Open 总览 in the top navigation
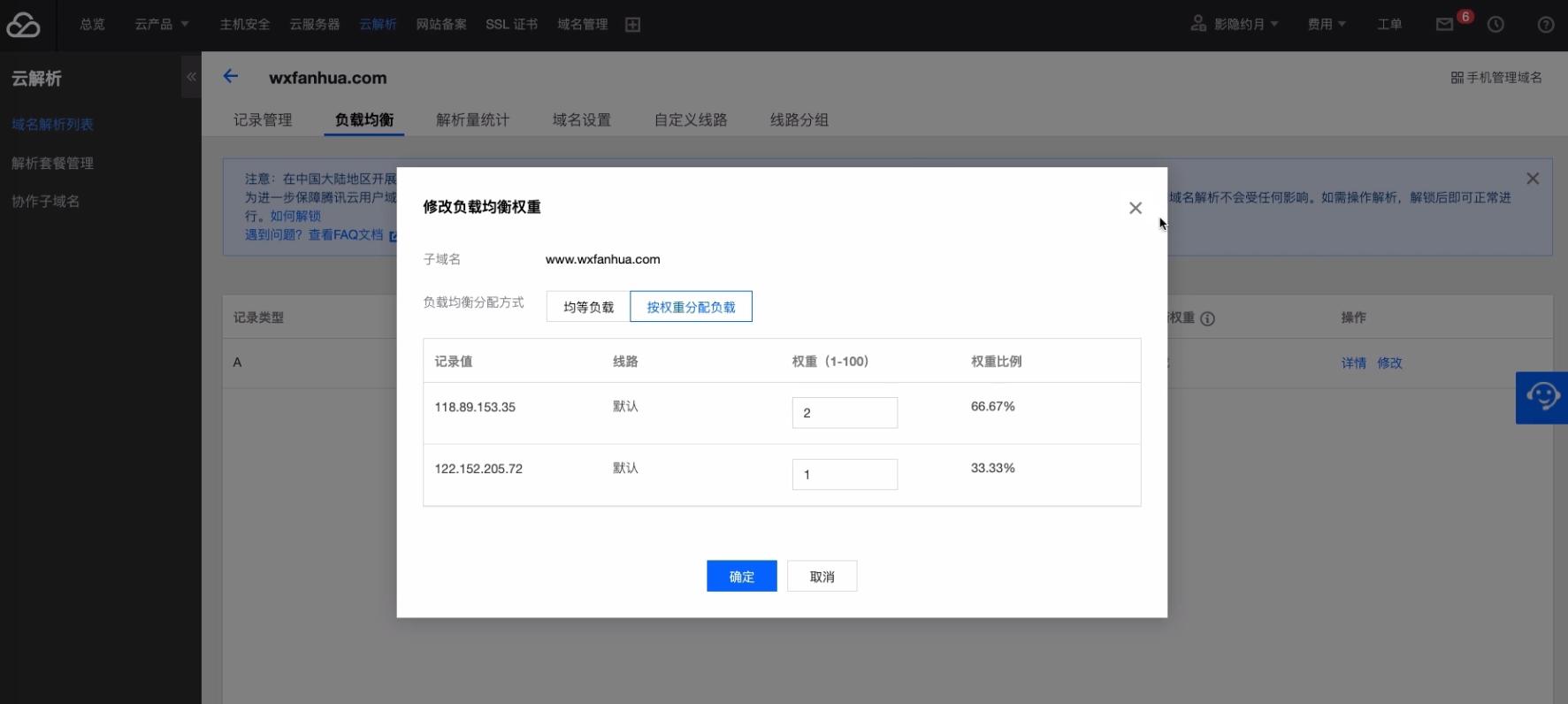This screenshot has width=1568, height=704. [x=92, y=24]
